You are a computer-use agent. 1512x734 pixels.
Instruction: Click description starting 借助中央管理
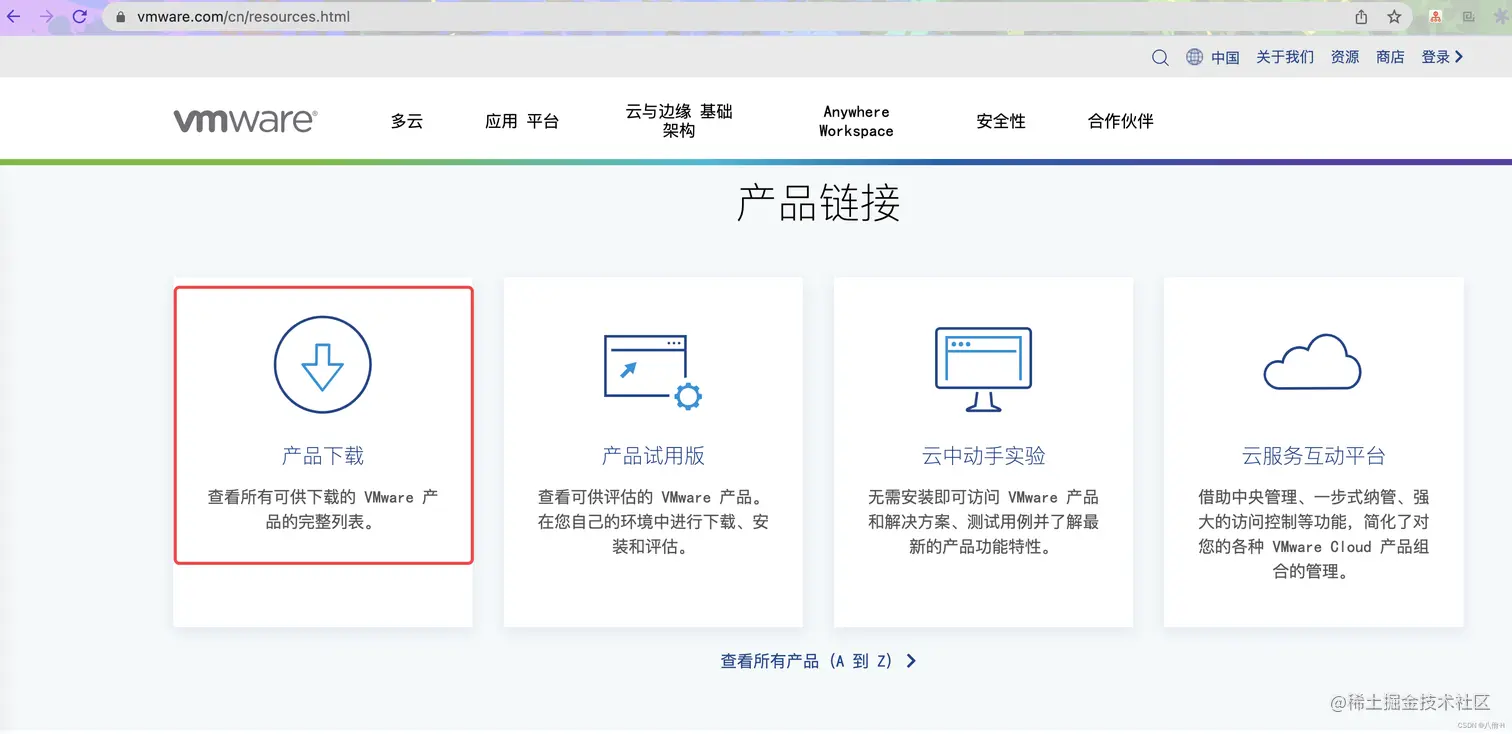1313,534
